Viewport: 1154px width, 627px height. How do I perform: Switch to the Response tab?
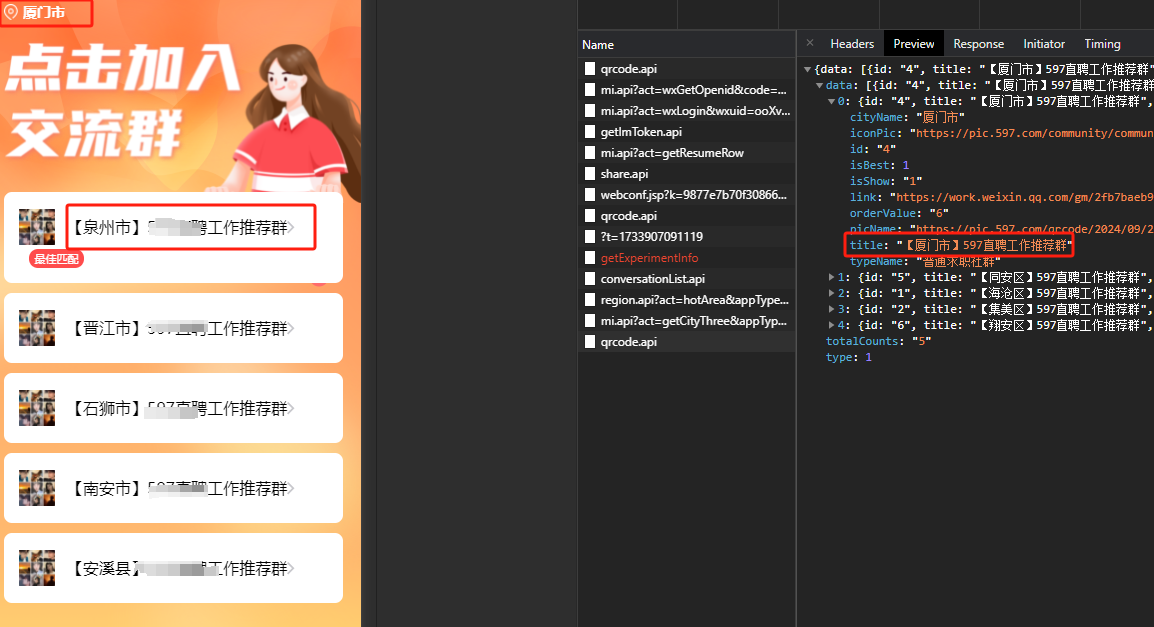[978, 44]
